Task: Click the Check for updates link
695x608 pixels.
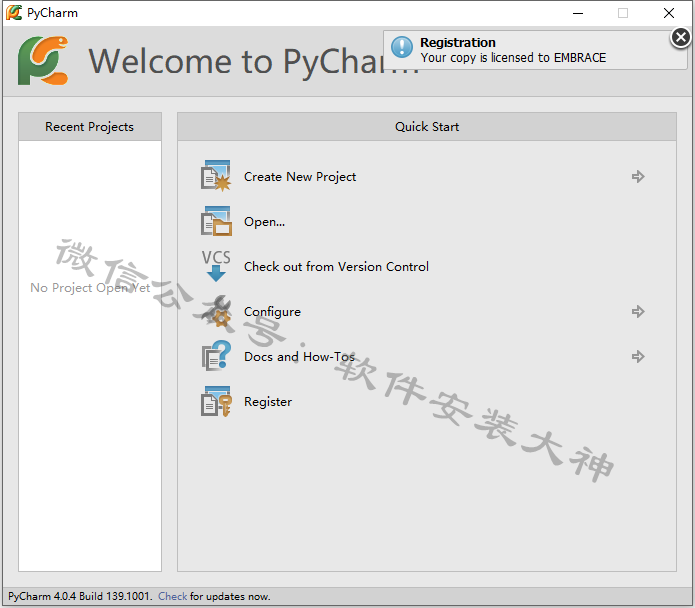Action: pyautogui.click(x=172, y=596)
